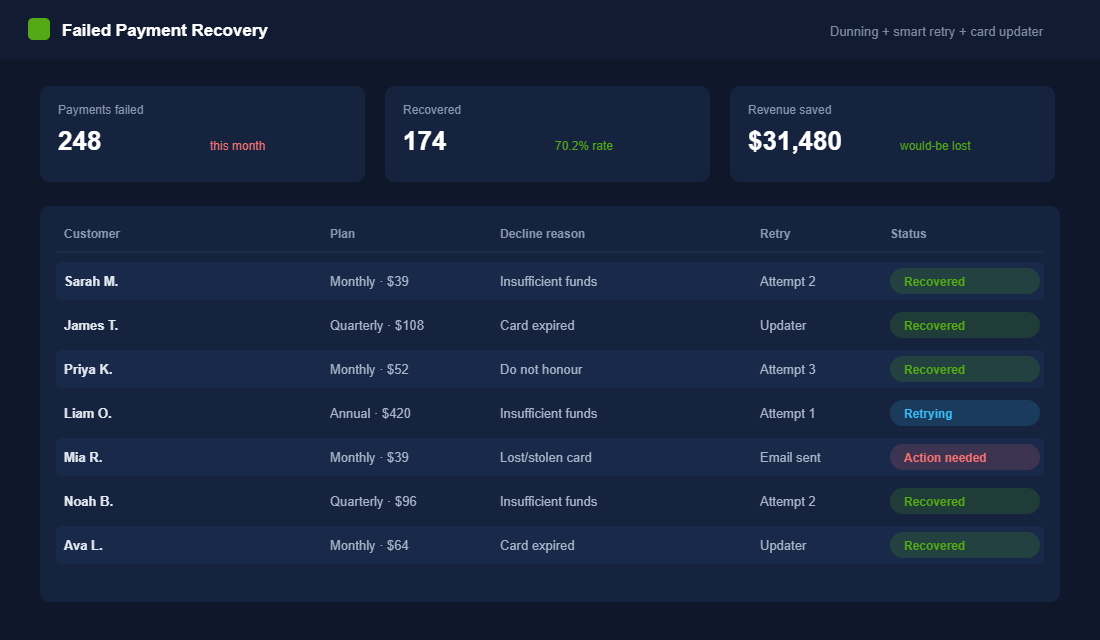Select the Revenue saved value $31,480
Screen dimensions: 1100x640
(794, 141)
